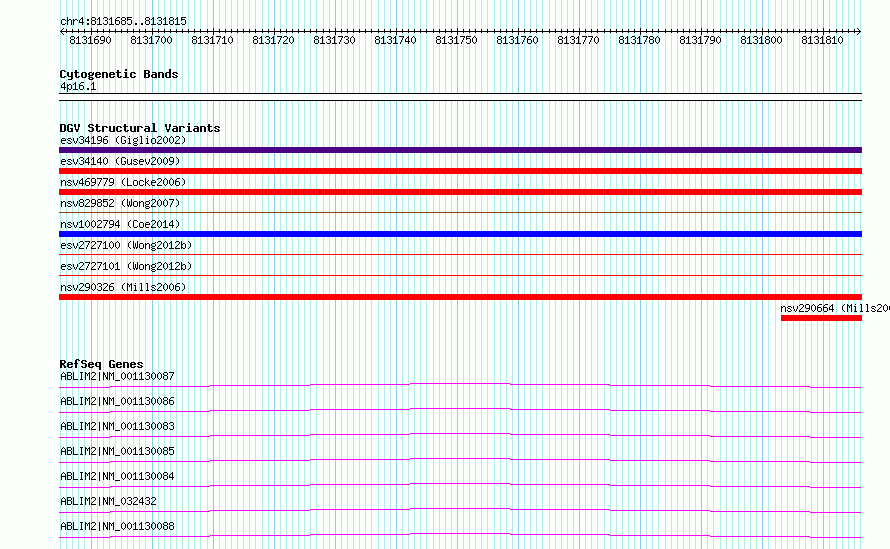The image size is (890, 549).
Task: Select the Cytogenetic Bands track title
Action: (x=119, y=74)
